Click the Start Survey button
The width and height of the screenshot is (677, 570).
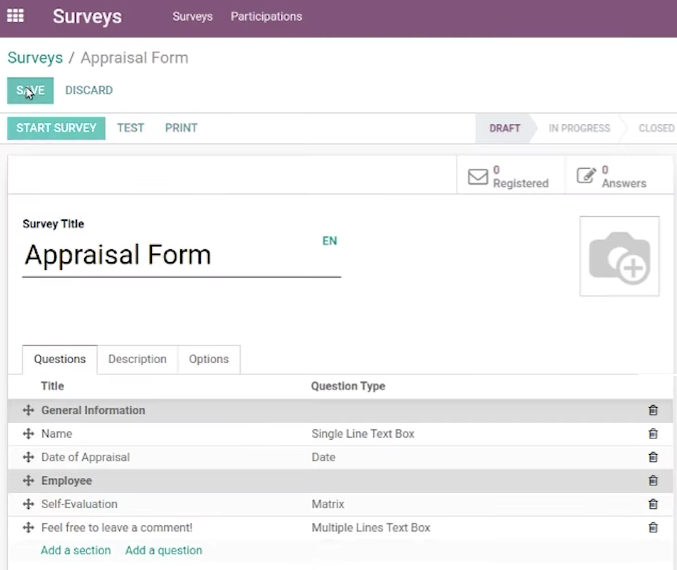pyautogui.click(x=56, y=128)
